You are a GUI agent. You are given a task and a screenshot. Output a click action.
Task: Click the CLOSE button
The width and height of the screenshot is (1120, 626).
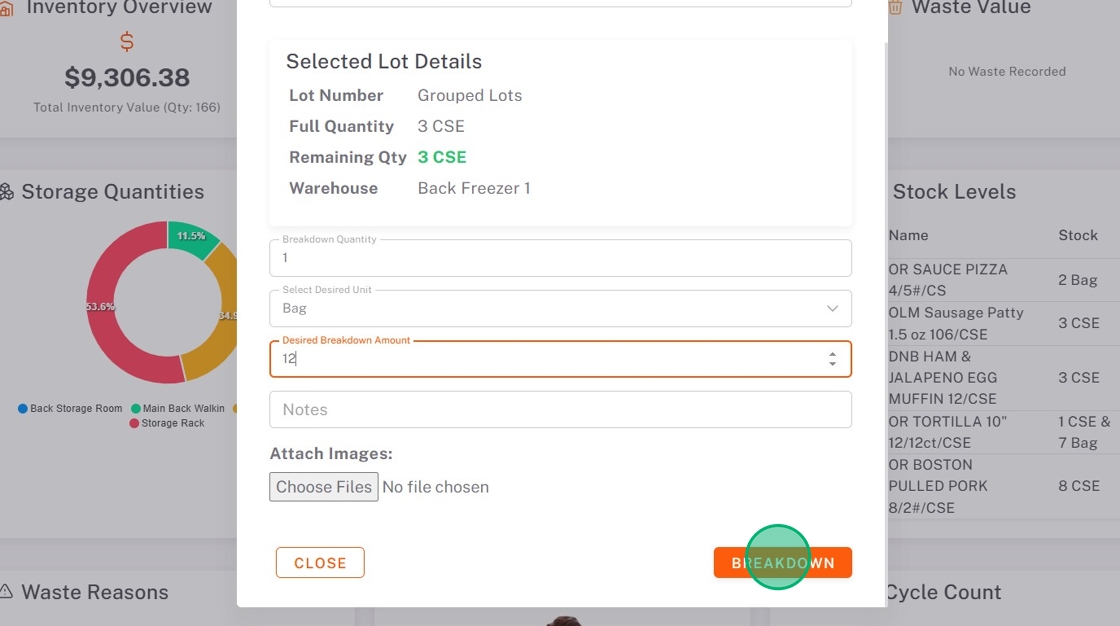click(320, 563)
